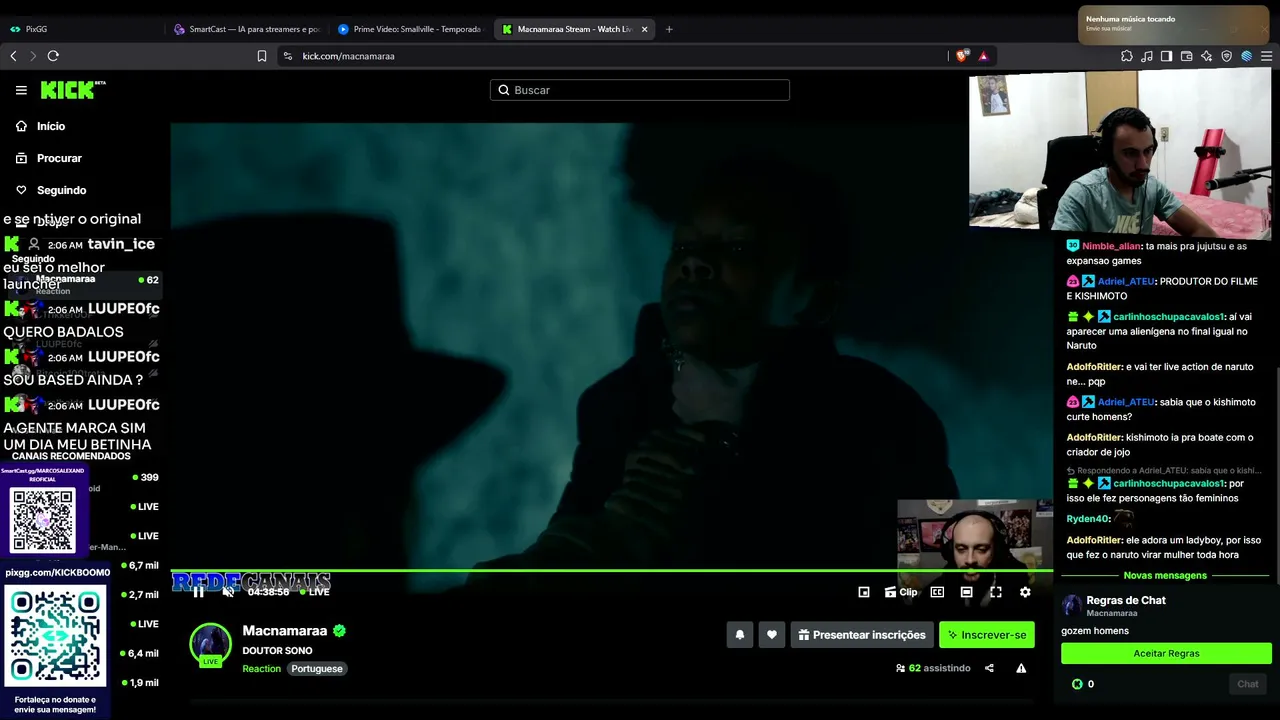Jump to LIVE indicator in player
Image resolution: width=1280 pixels, height=720 pixels.
coord(315,592)
